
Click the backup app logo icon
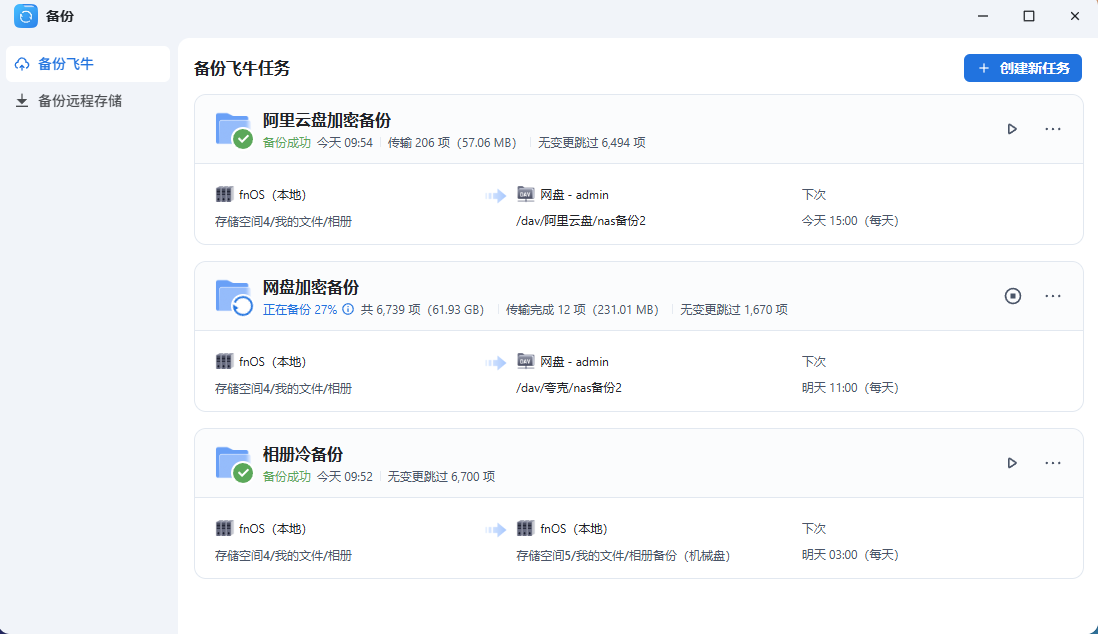(x=26, y=16)
